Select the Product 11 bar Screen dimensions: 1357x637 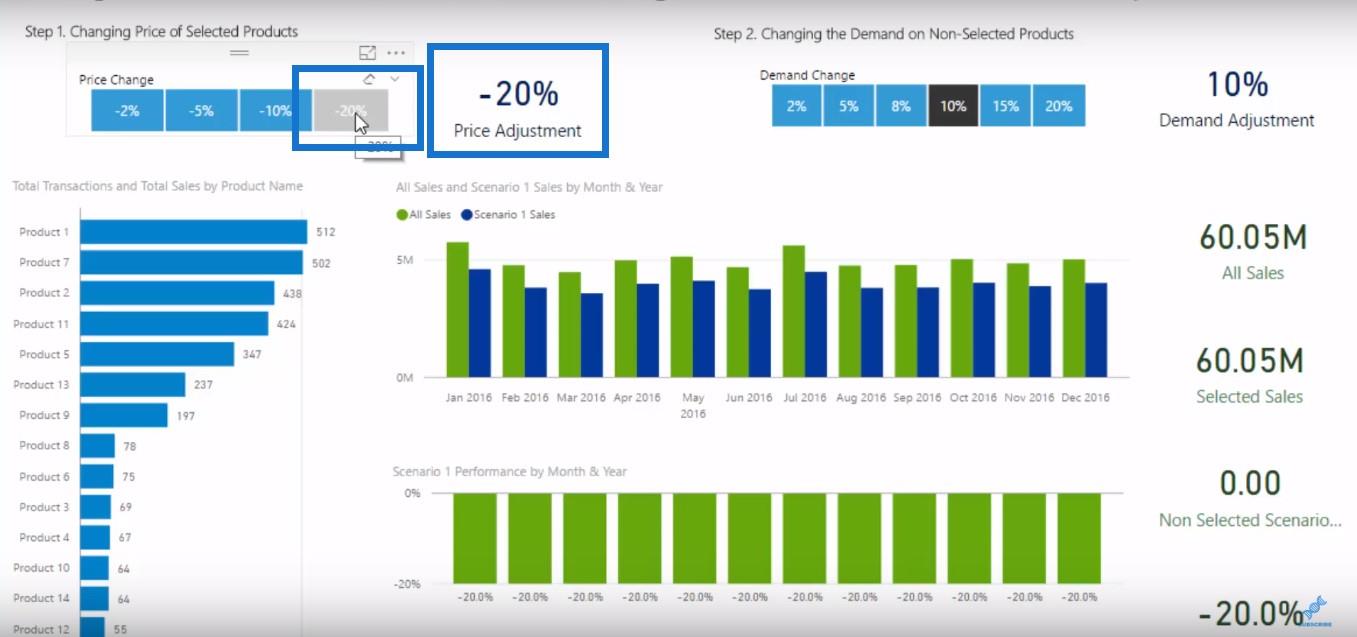coord(174,324)
